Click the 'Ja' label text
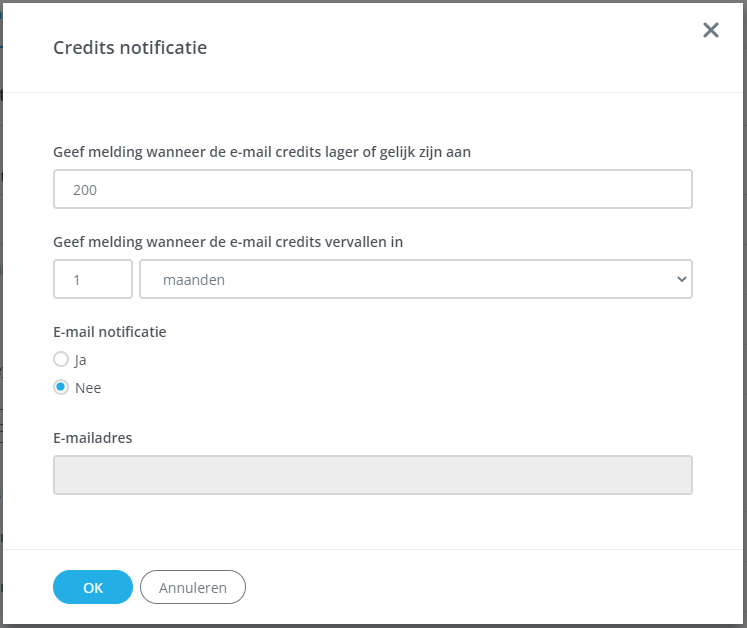 (x=81, y=360)
